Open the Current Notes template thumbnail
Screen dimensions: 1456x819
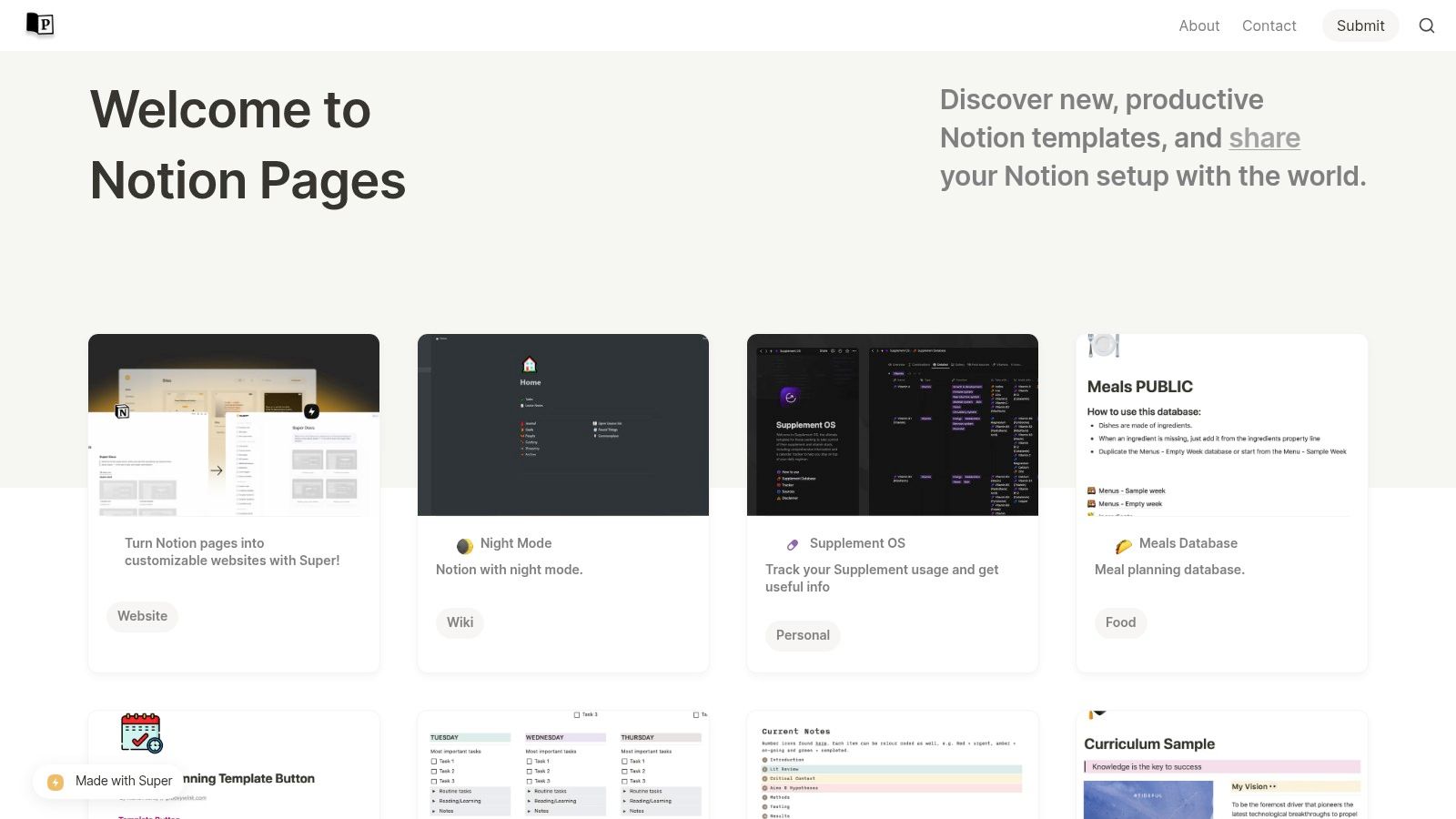click(x=893, y=764)
